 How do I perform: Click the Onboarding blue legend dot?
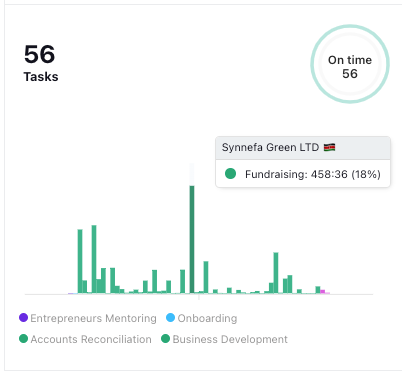point(170,318)
